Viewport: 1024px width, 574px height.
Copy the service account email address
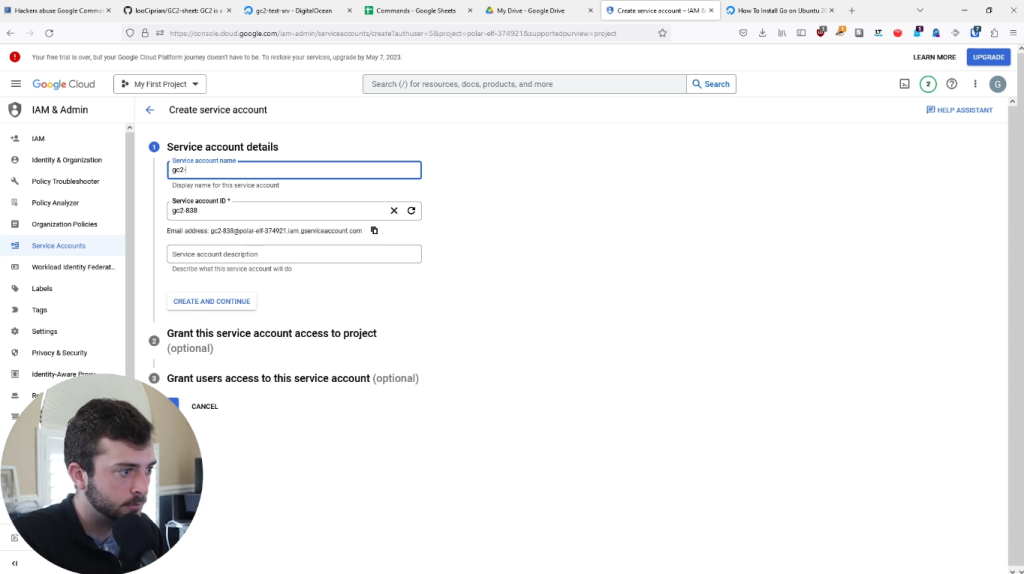tap(374, 231)
